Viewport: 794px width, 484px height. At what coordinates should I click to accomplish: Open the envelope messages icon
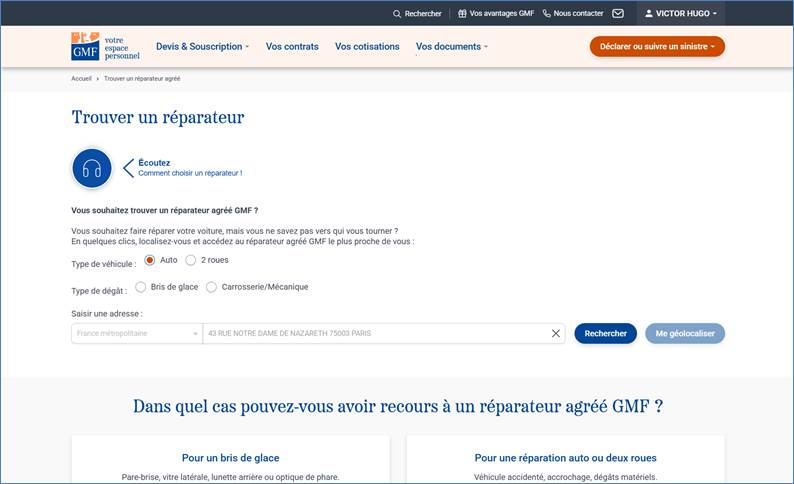point(618,14)
